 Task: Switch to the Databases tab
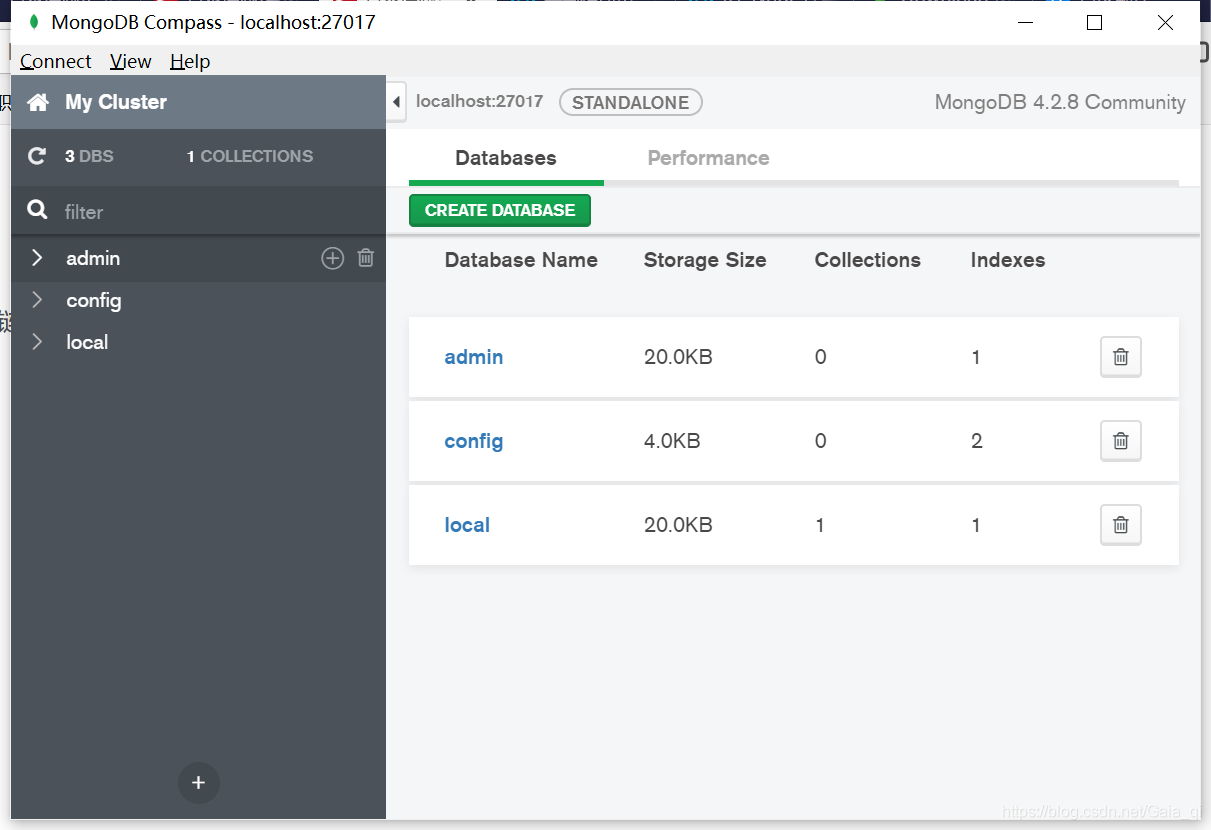tap(506, 158)
